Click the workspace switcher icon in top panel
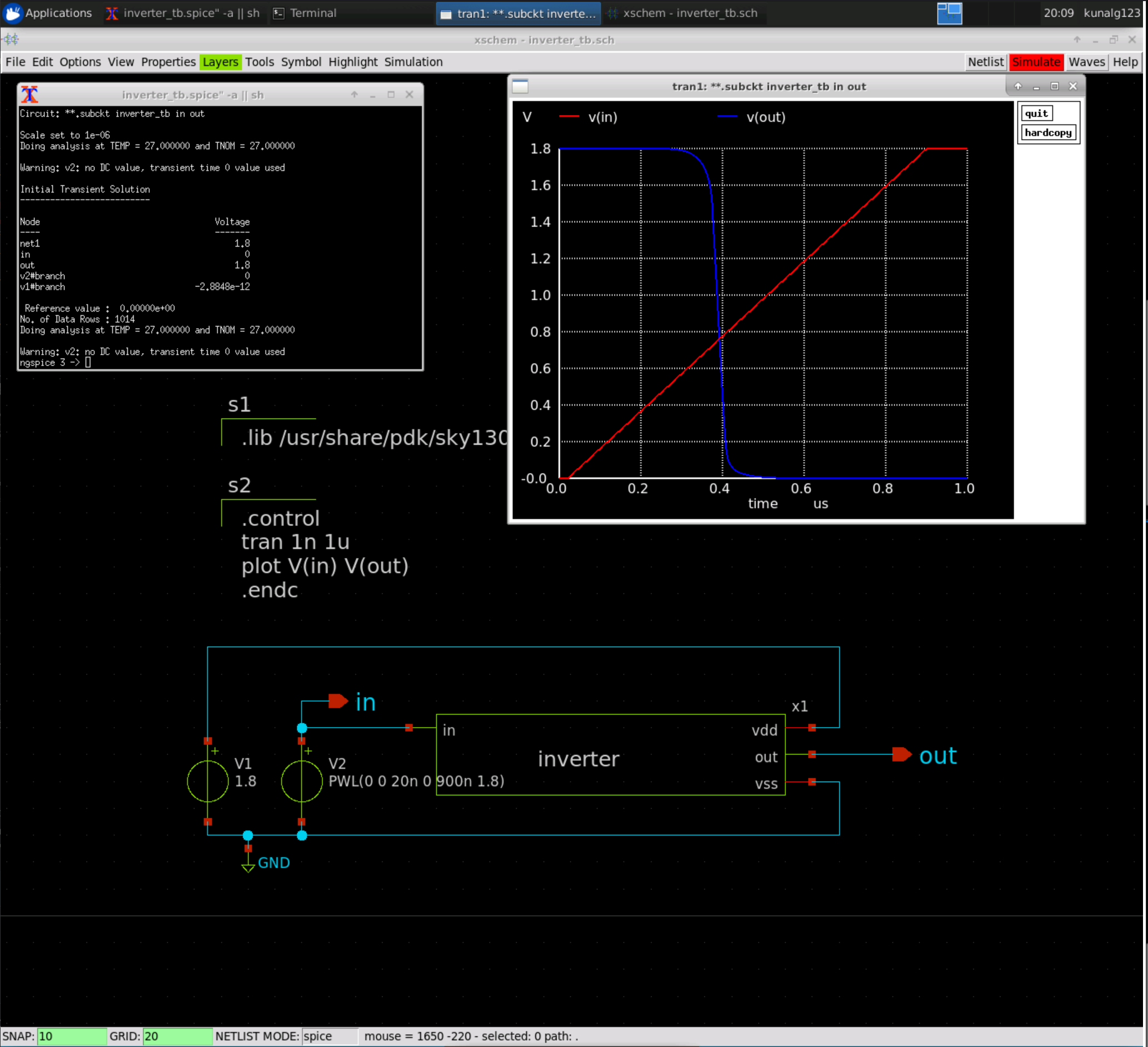The height and width of the screenshot is (1047, 1148). [949, 13]
